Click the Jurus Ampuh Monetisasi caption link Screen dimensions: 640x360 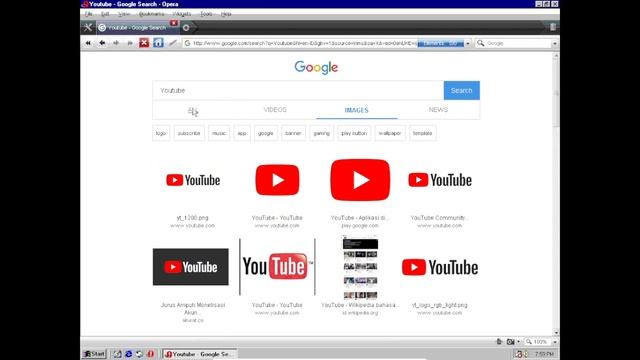coord(193,309)
